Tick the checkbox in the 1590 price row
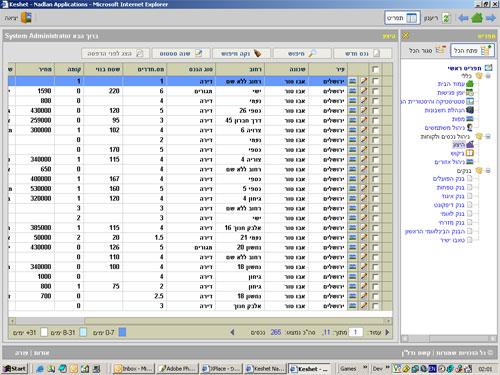 pos(375,91)
